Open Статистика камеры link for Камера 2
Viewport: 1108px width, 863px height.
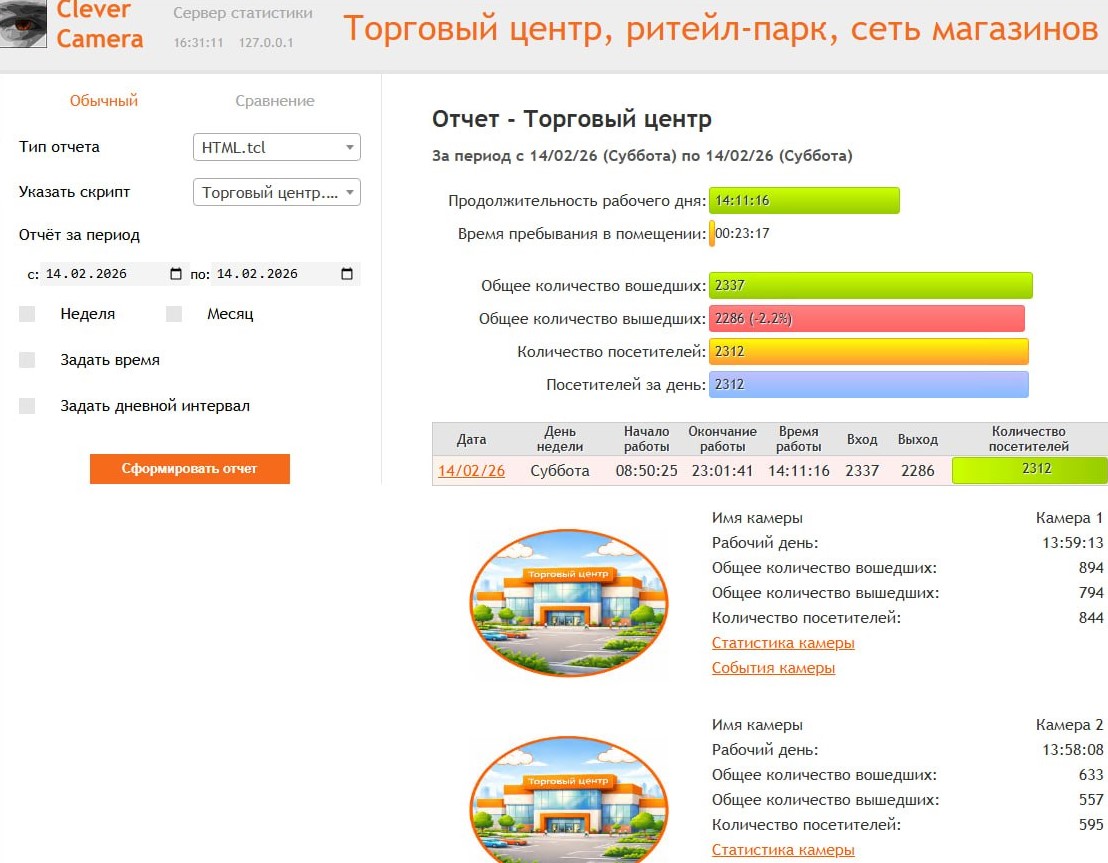pos(783,850)
